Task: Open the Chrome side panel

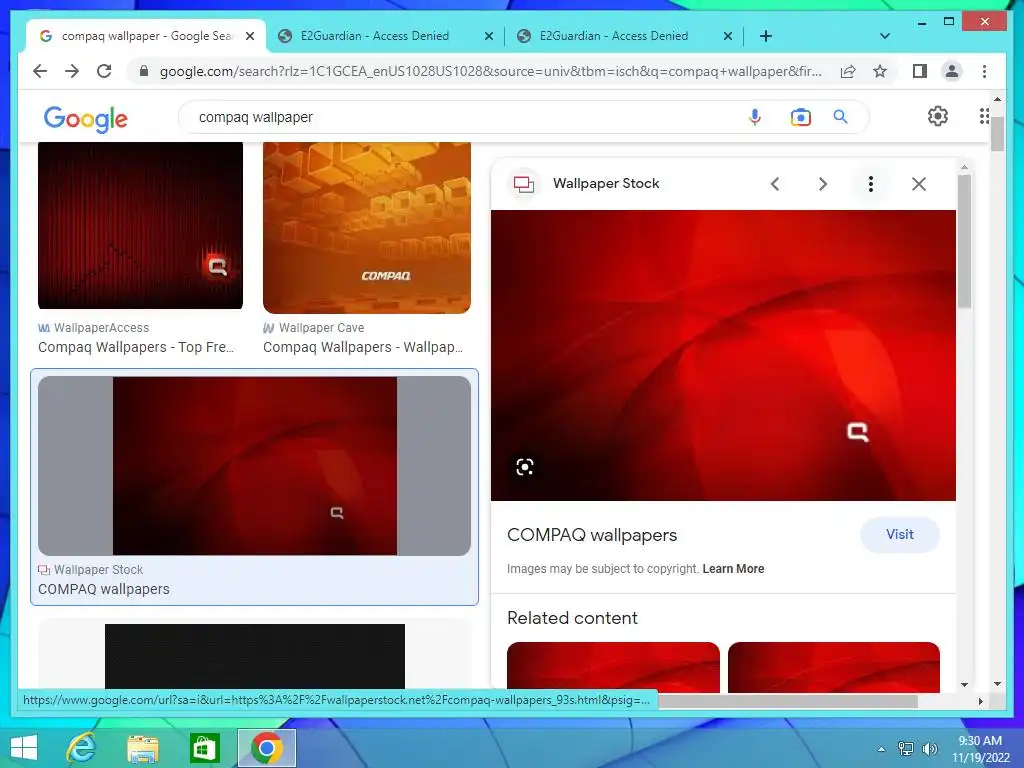Action: point(920,71)
